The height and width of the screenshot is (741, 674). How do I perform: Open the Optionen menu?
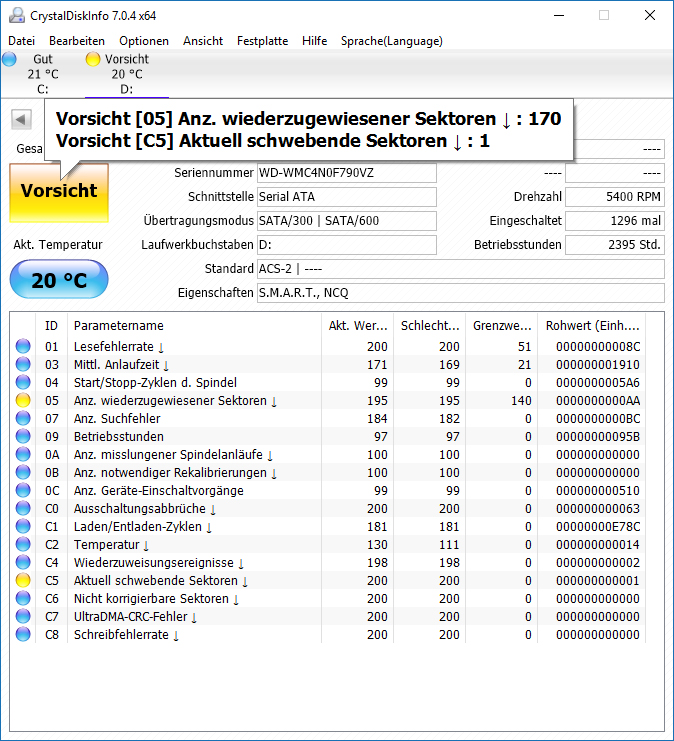[144, 41]
